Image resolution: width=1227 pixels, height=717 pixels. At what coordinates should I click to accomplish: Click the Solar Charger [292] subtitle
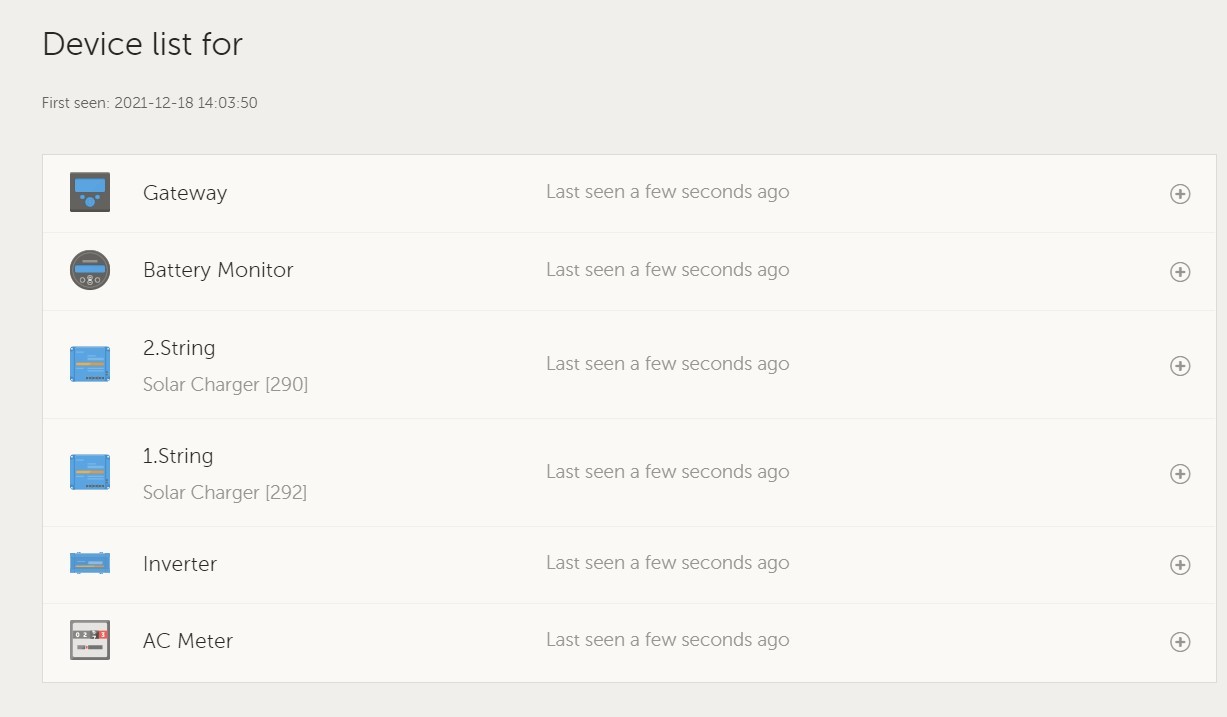coord(225,493)
